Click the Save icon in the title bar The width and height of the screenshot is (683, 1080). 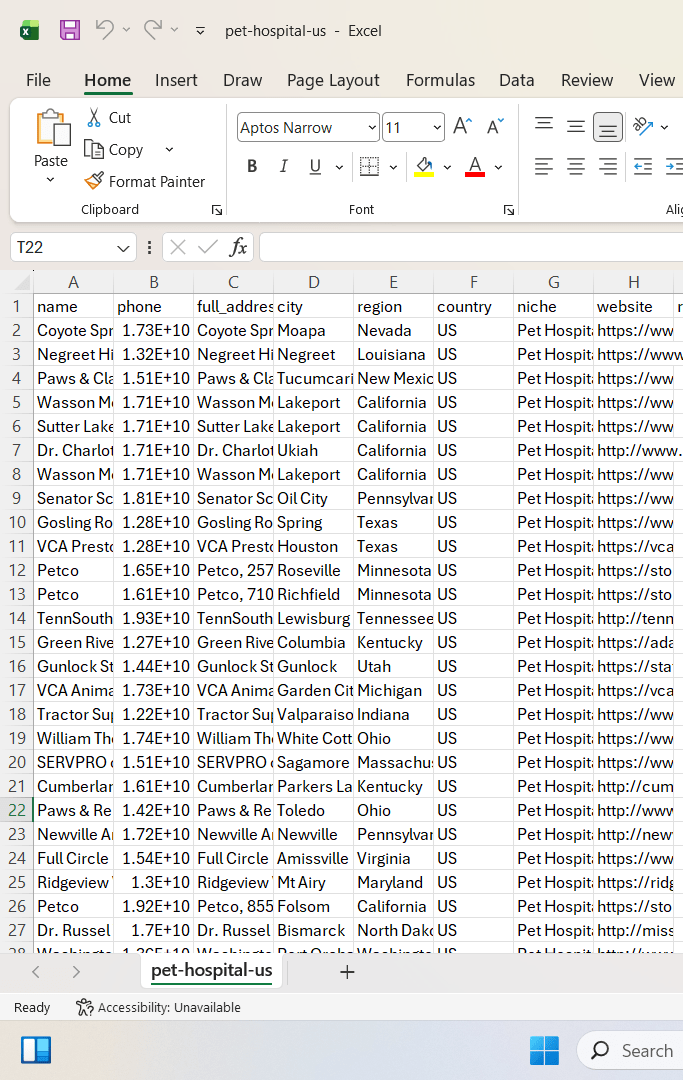pos(70,30)
